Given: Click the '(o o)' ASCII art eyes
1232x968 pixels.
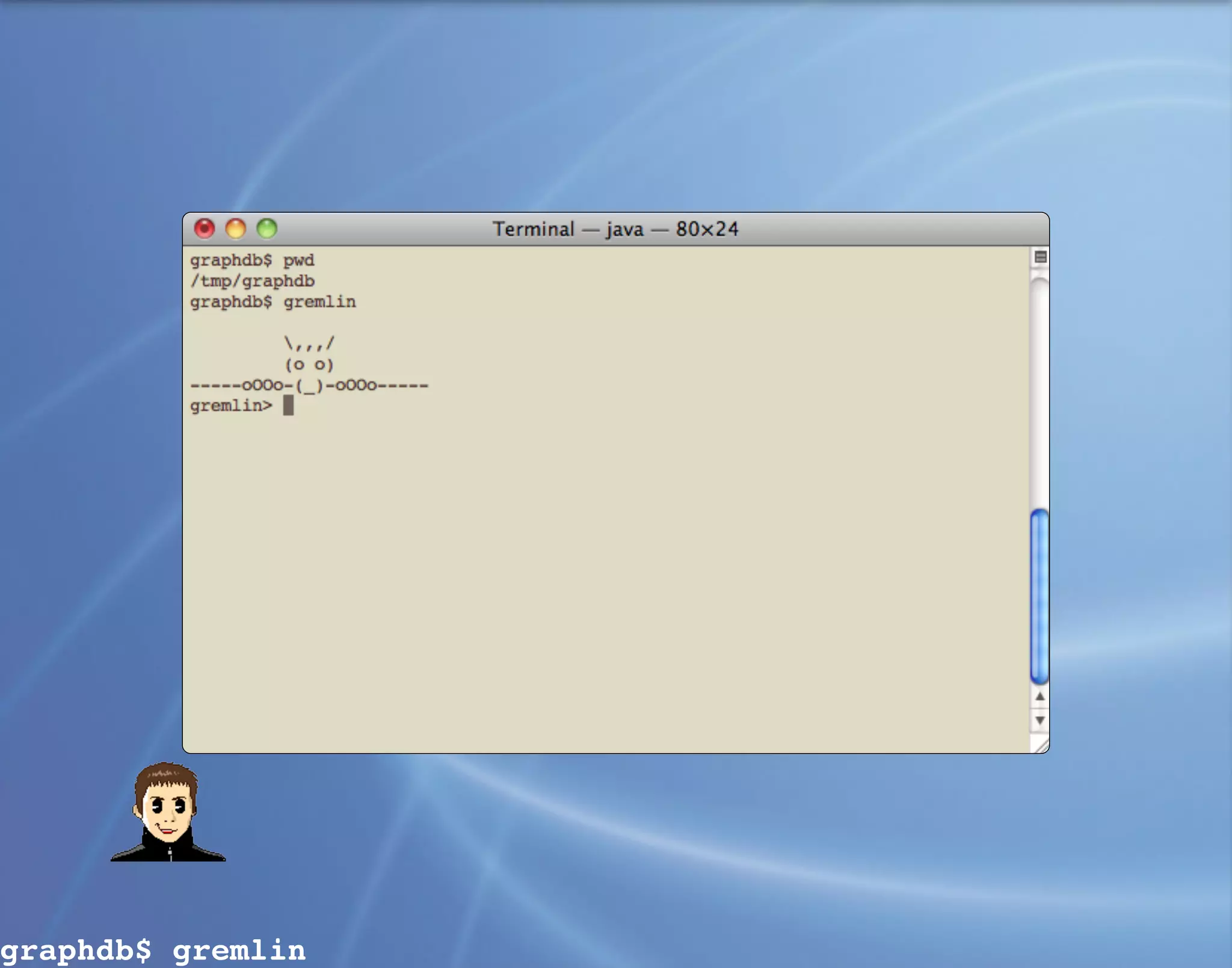Looking at the screenshot, I should (x=309, y=365).
